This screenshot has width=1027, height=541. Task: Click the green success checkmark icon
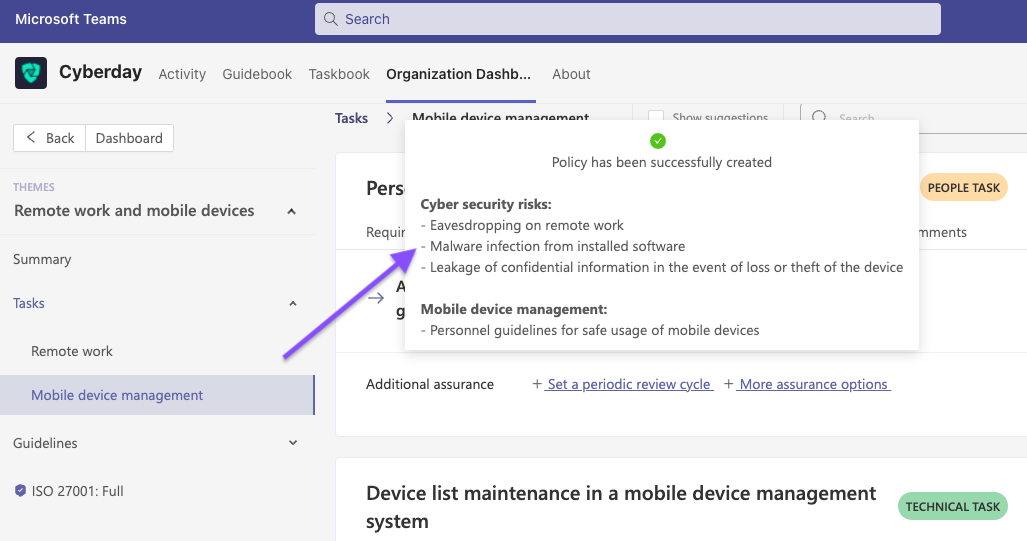(x=657, y=141)
